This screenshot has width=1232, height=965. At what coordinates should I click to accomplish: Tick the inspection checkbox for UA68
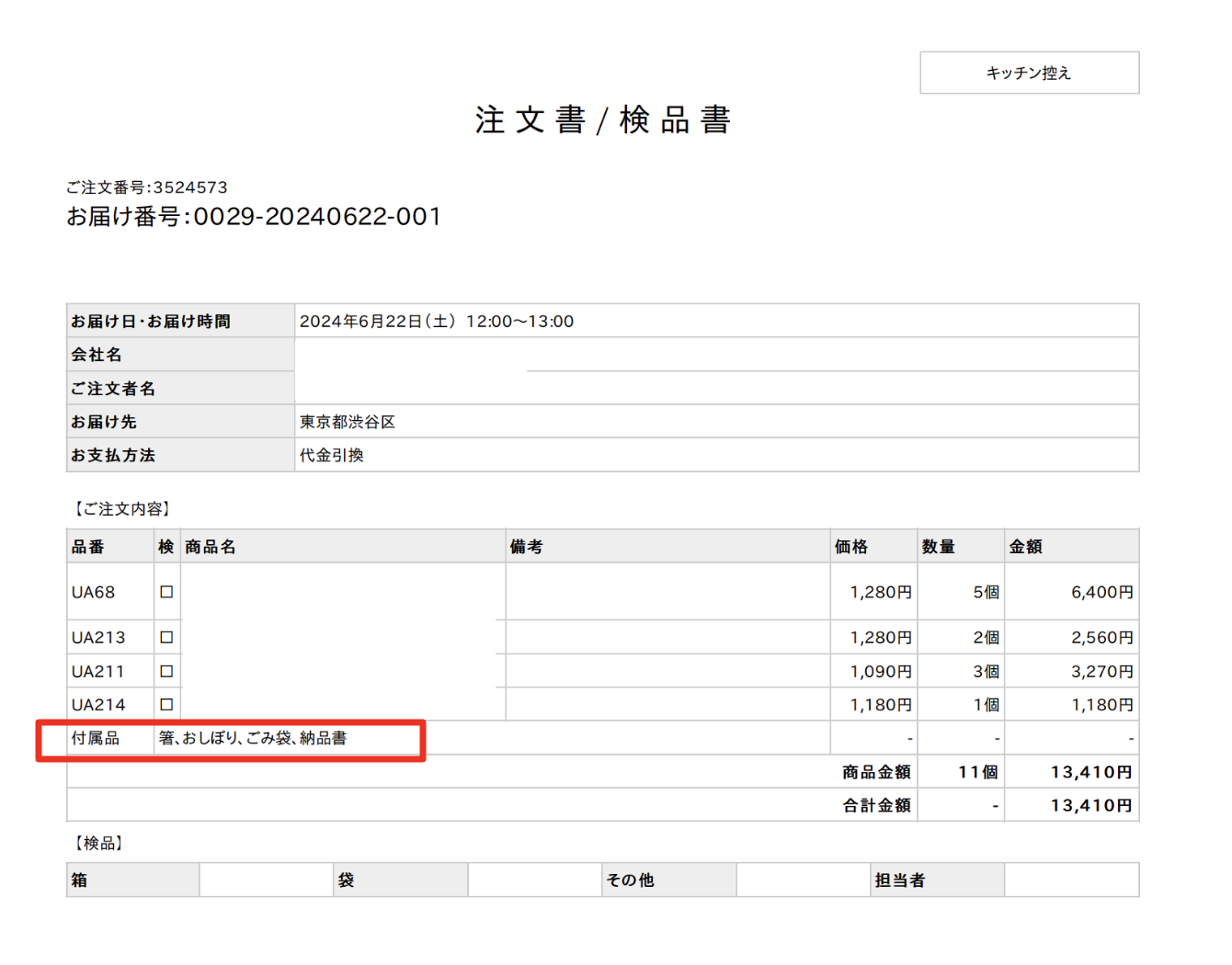[166, 592]
